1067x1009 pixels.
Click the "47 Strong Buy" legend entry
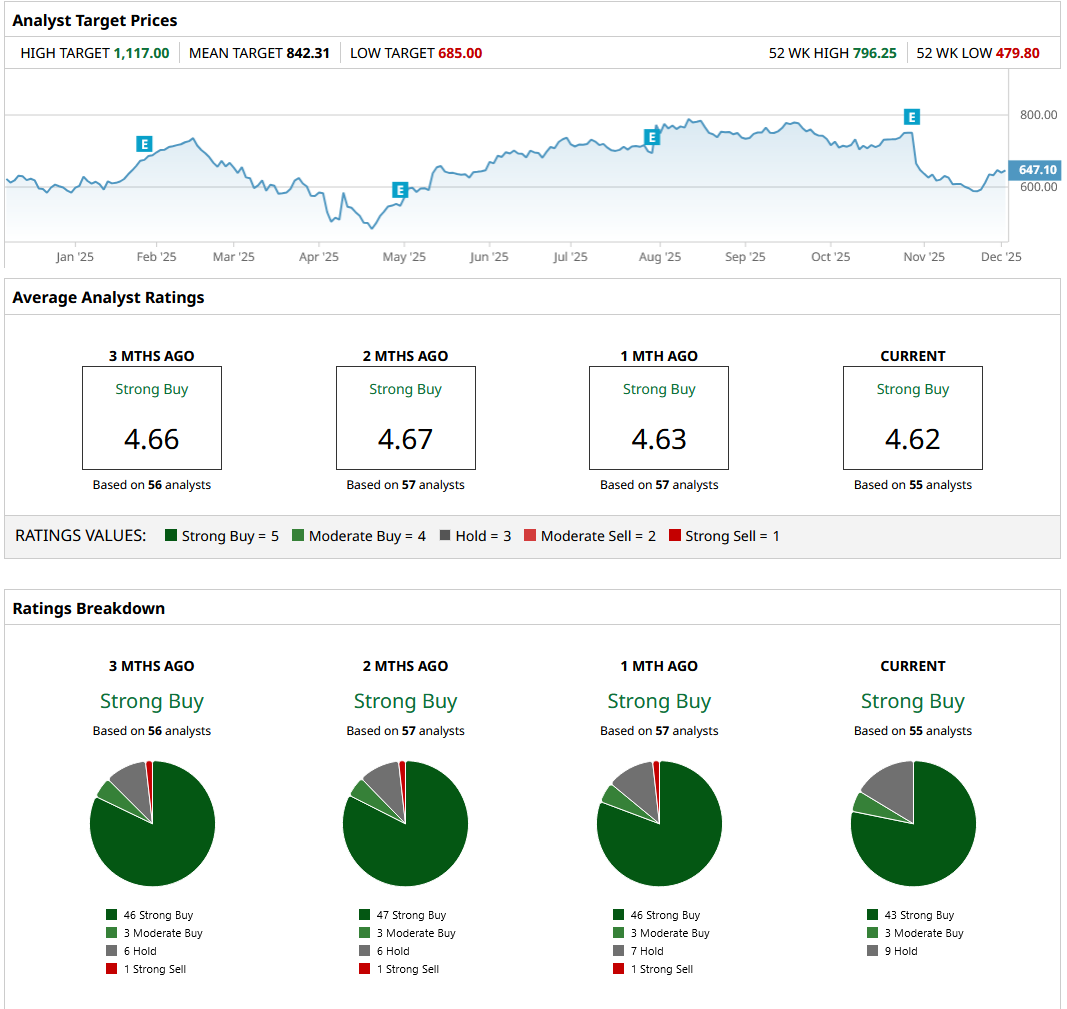[x=412, y=915]
